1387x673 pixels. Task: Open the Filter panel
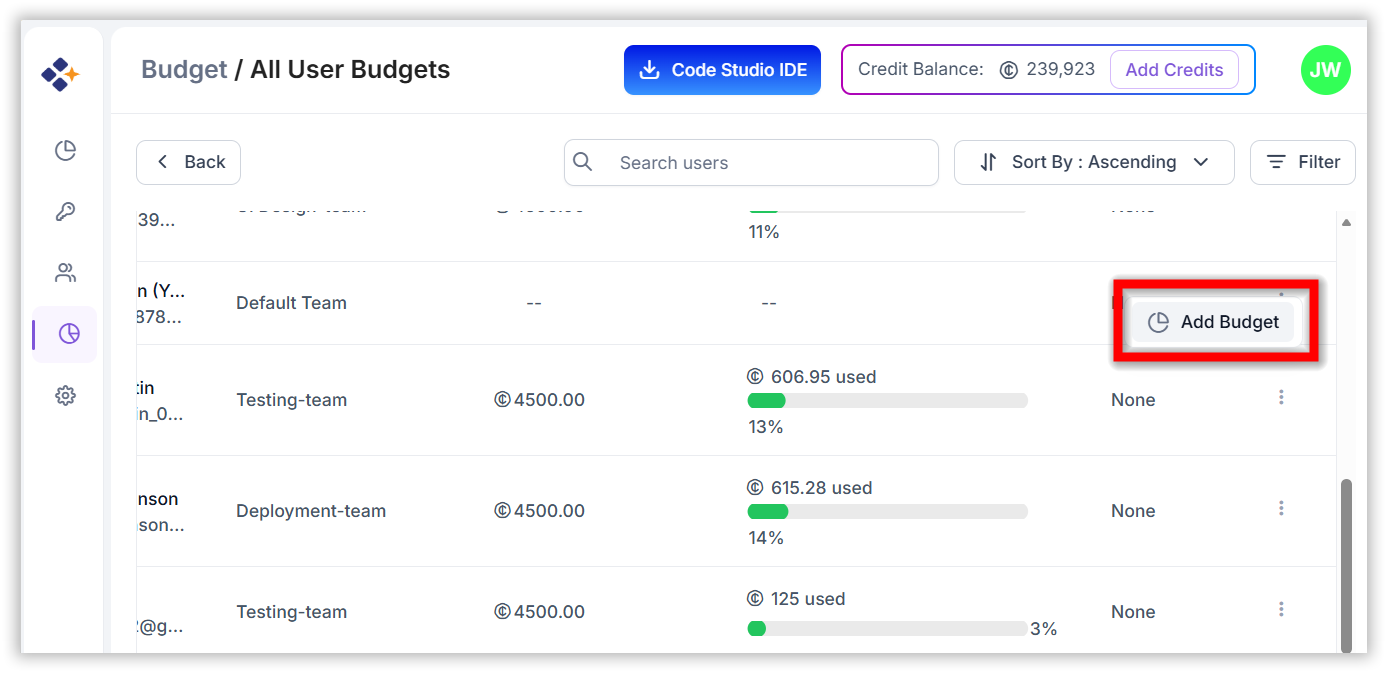[1302, 162]
